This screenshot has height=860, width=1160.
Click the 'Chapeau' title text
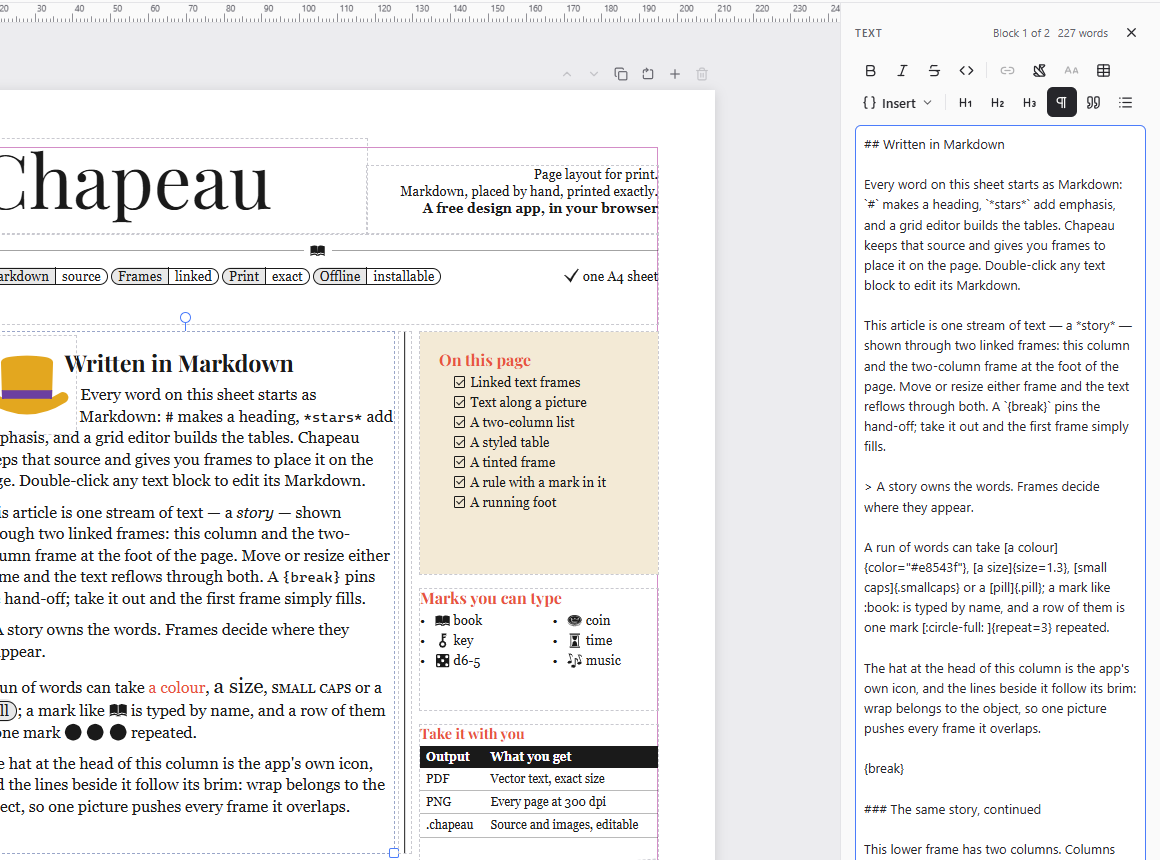coord(133,183)
